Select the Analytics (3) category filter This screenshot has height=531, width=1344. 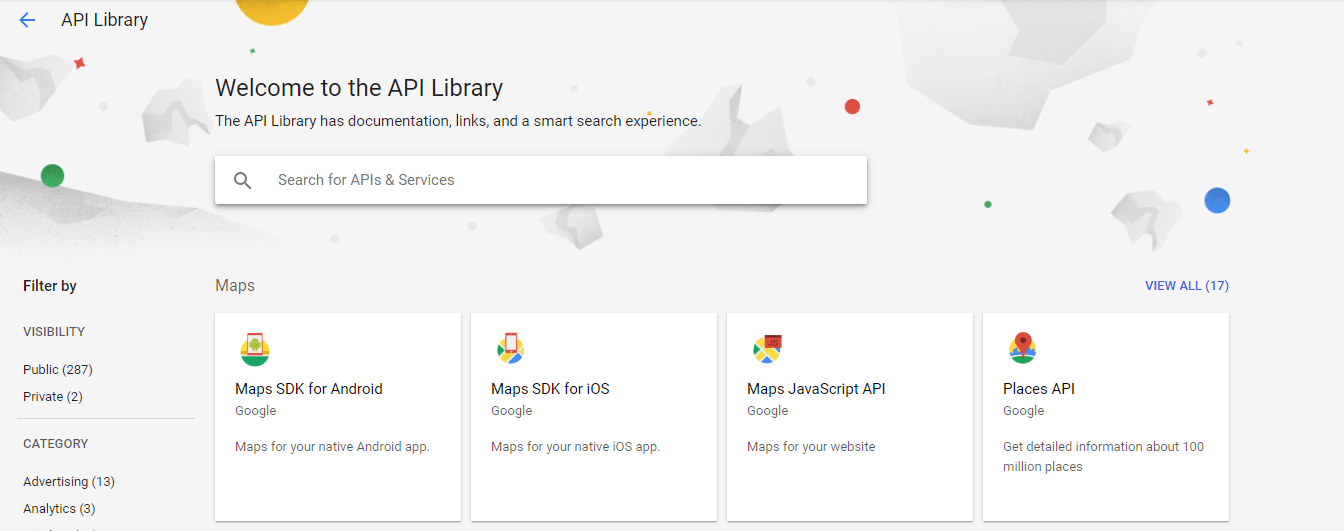pos(59,509)
